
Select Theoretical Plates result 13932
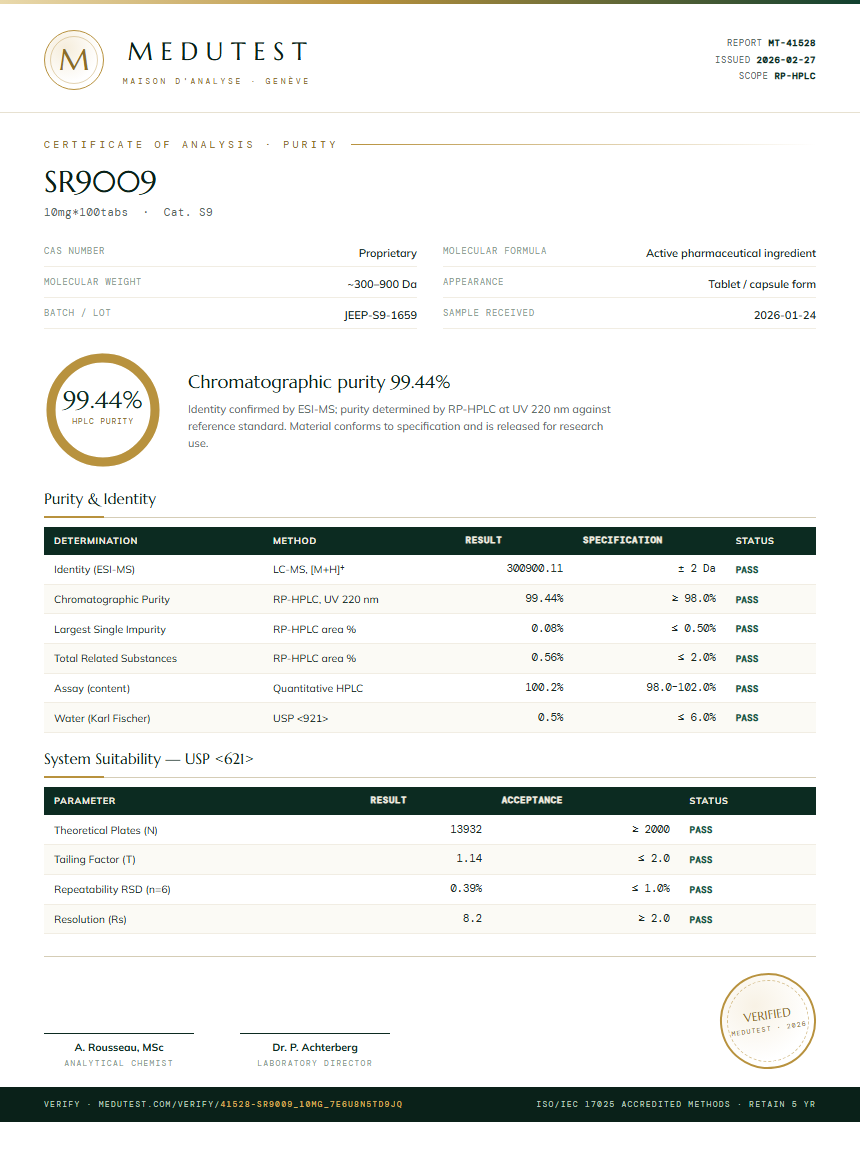pos(466,829)
